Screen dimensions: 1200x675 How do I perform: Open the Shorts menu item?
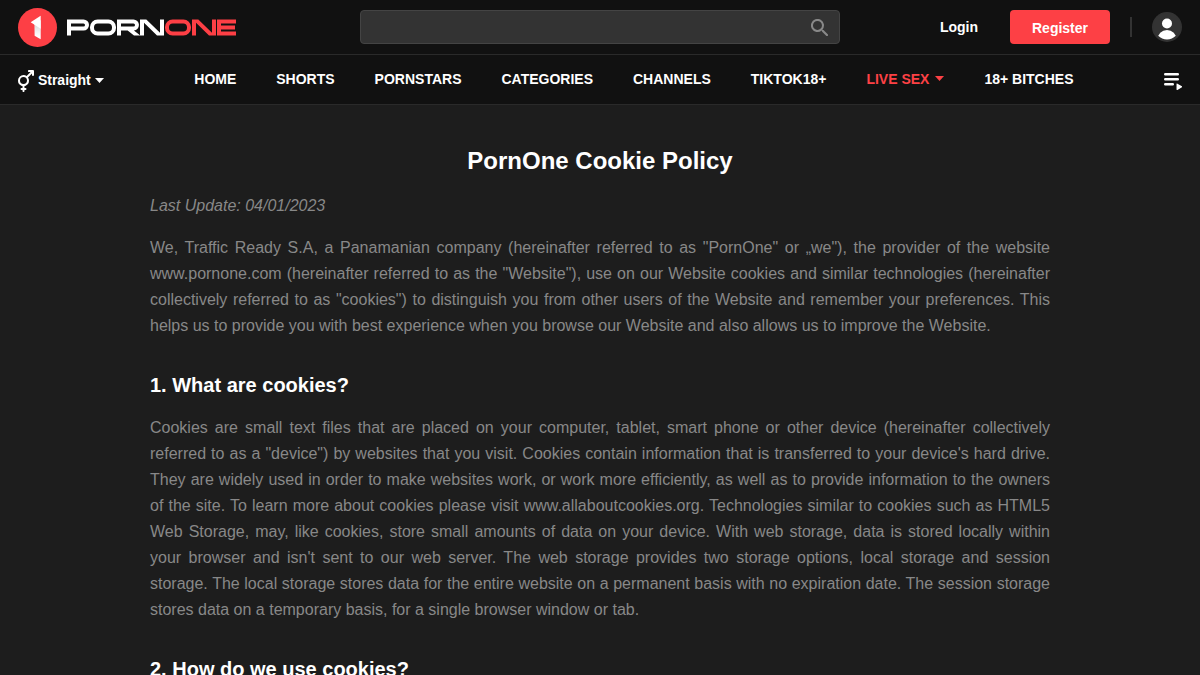(x=305, y=79)
